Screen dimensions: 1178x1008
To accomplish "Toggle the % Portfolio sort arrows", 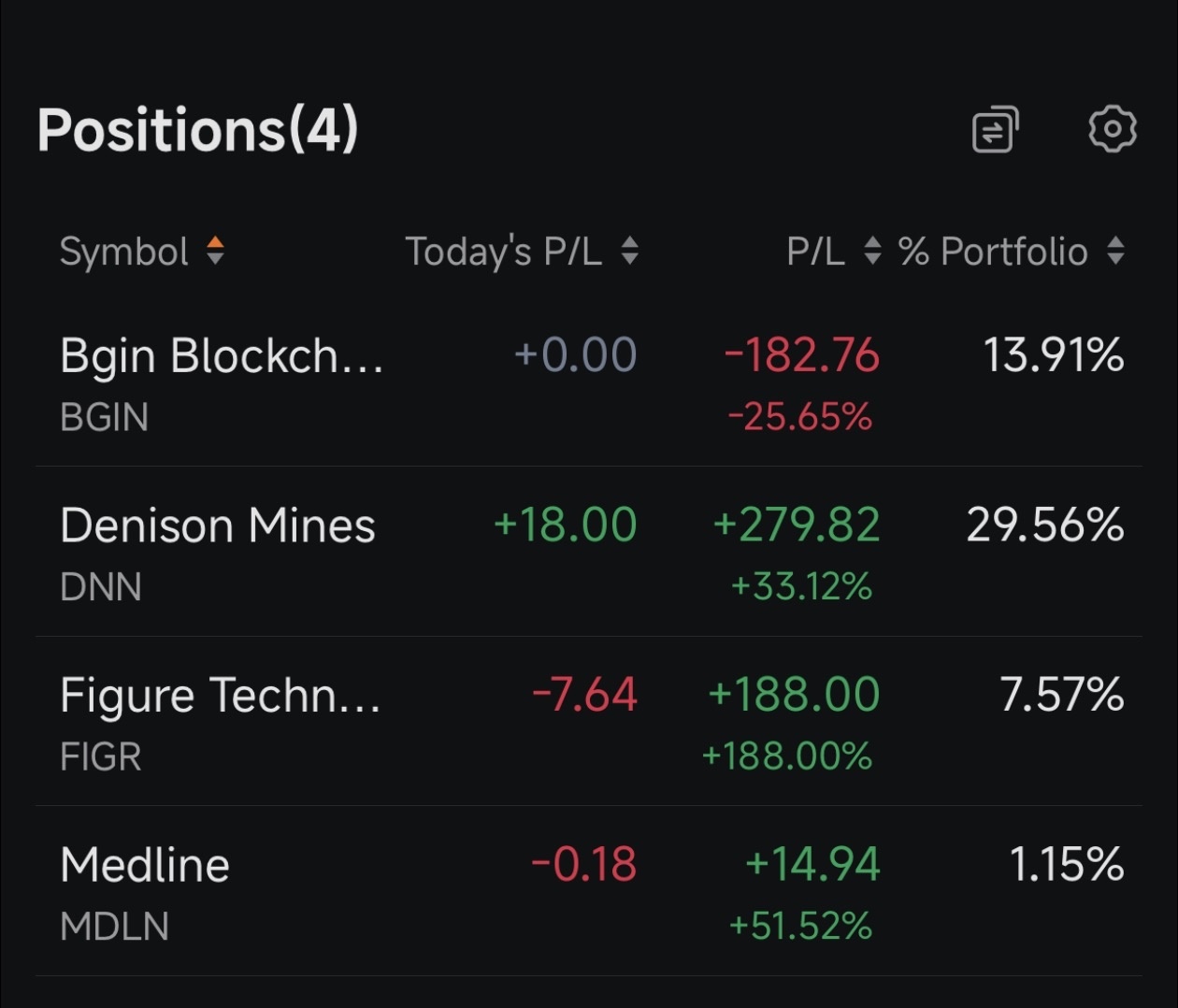I will tap(1115, 251).
